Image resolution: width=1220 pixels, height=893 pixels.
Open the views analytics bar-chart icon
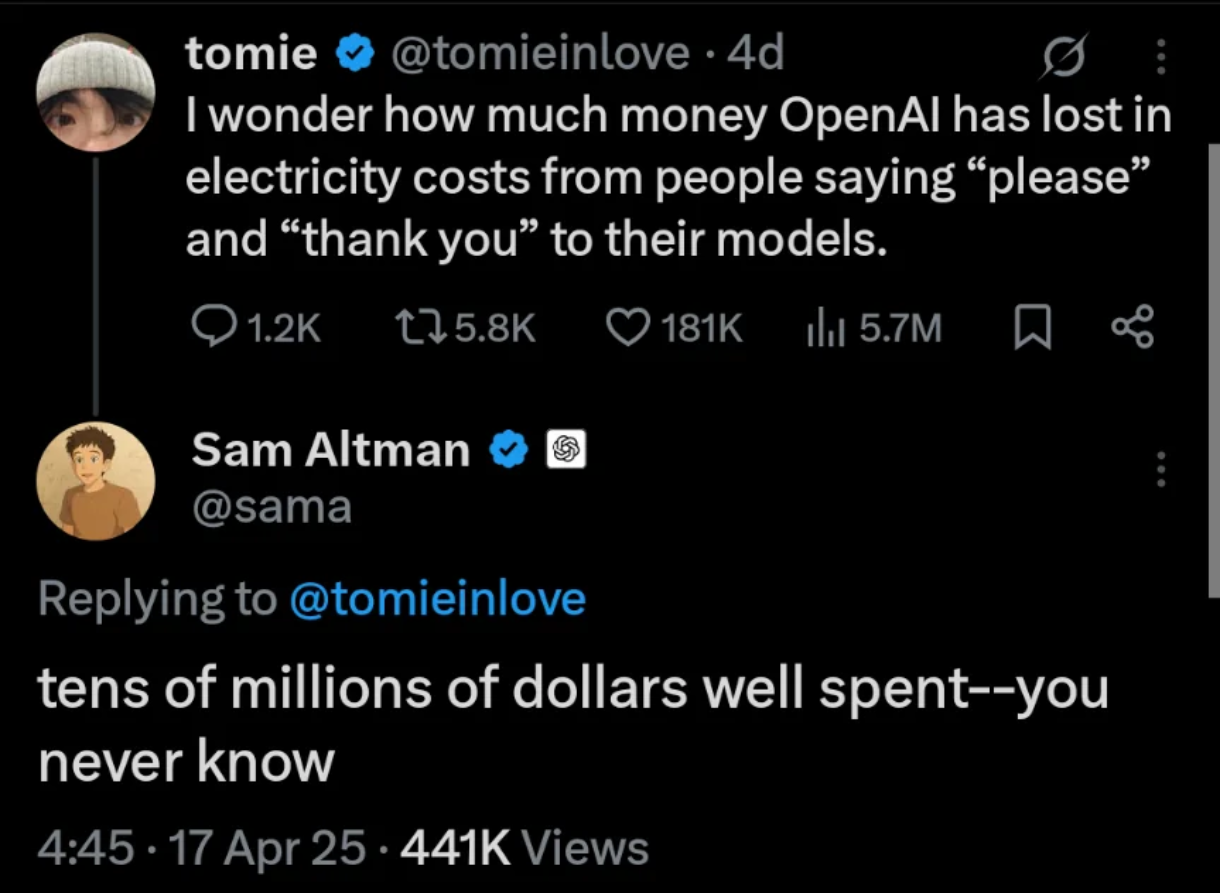pos(822,329)
